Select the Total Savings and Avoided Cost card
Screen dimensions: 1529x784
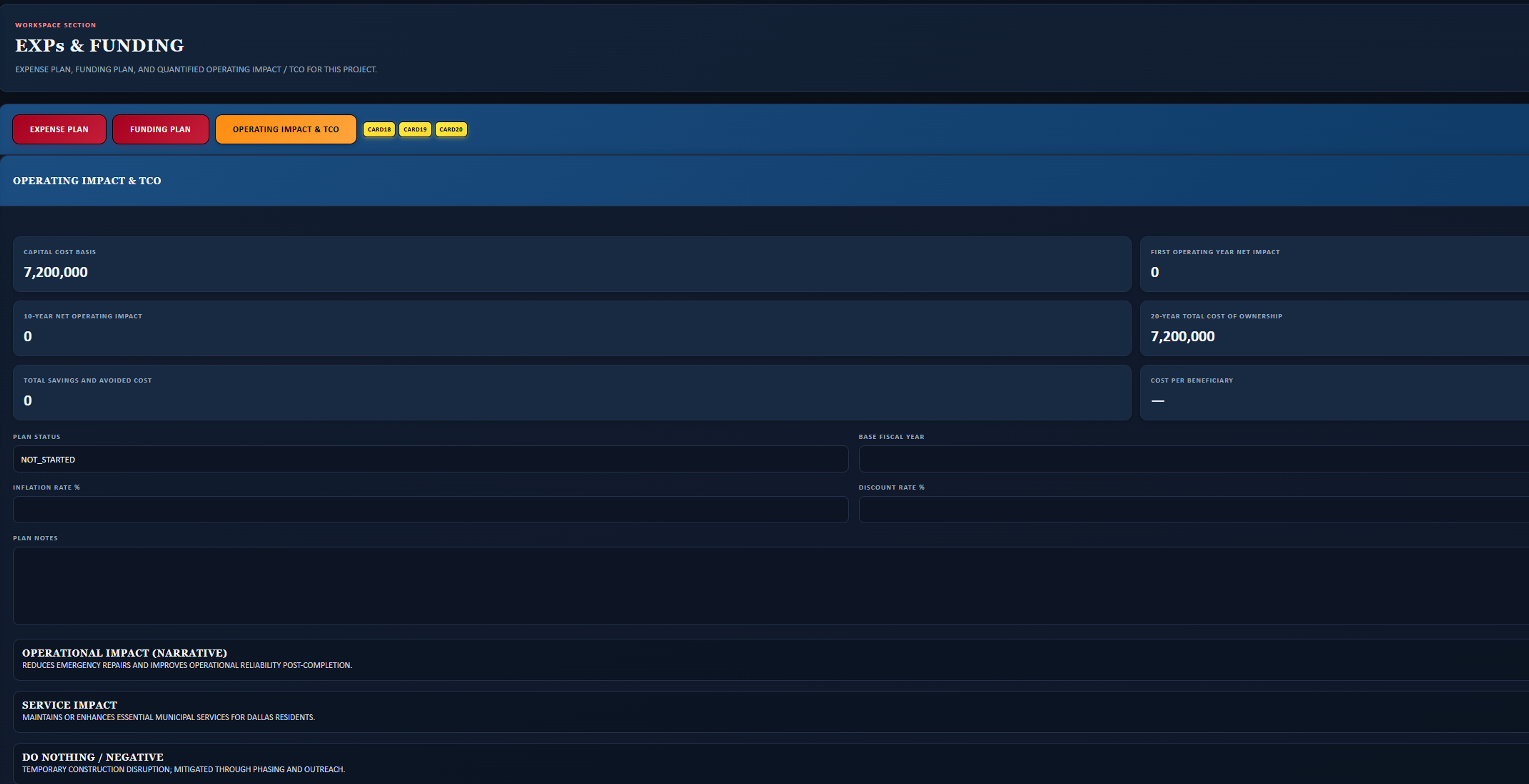572,392
